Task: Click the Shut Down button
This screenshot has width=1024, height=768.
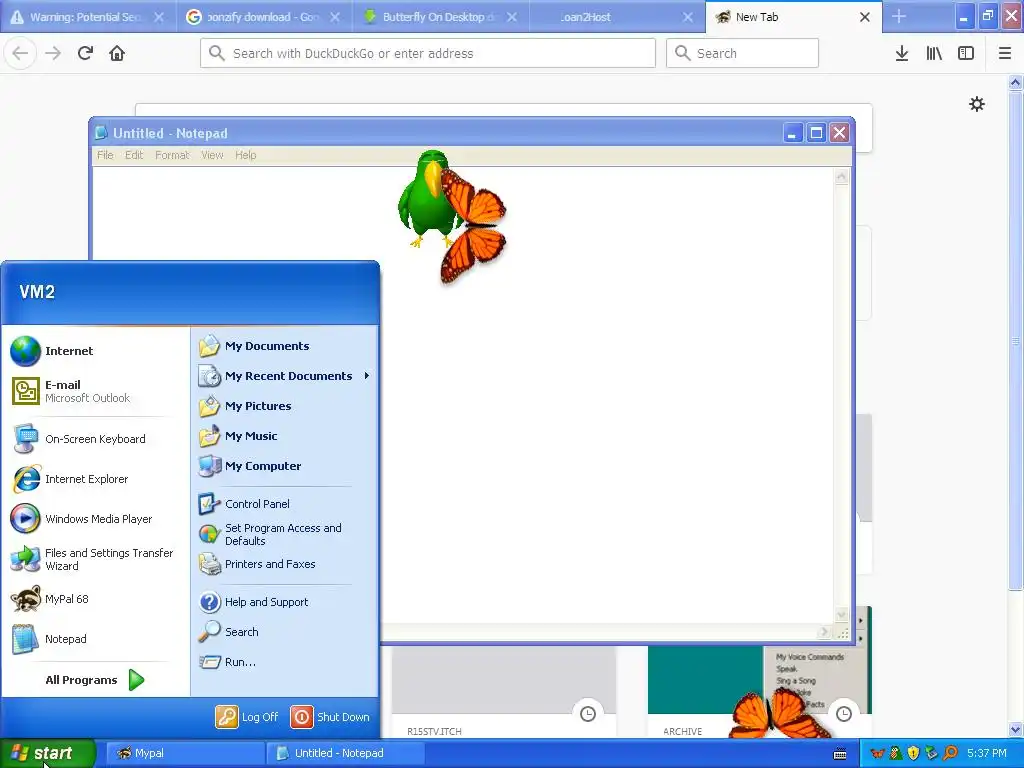Action: 330,716
